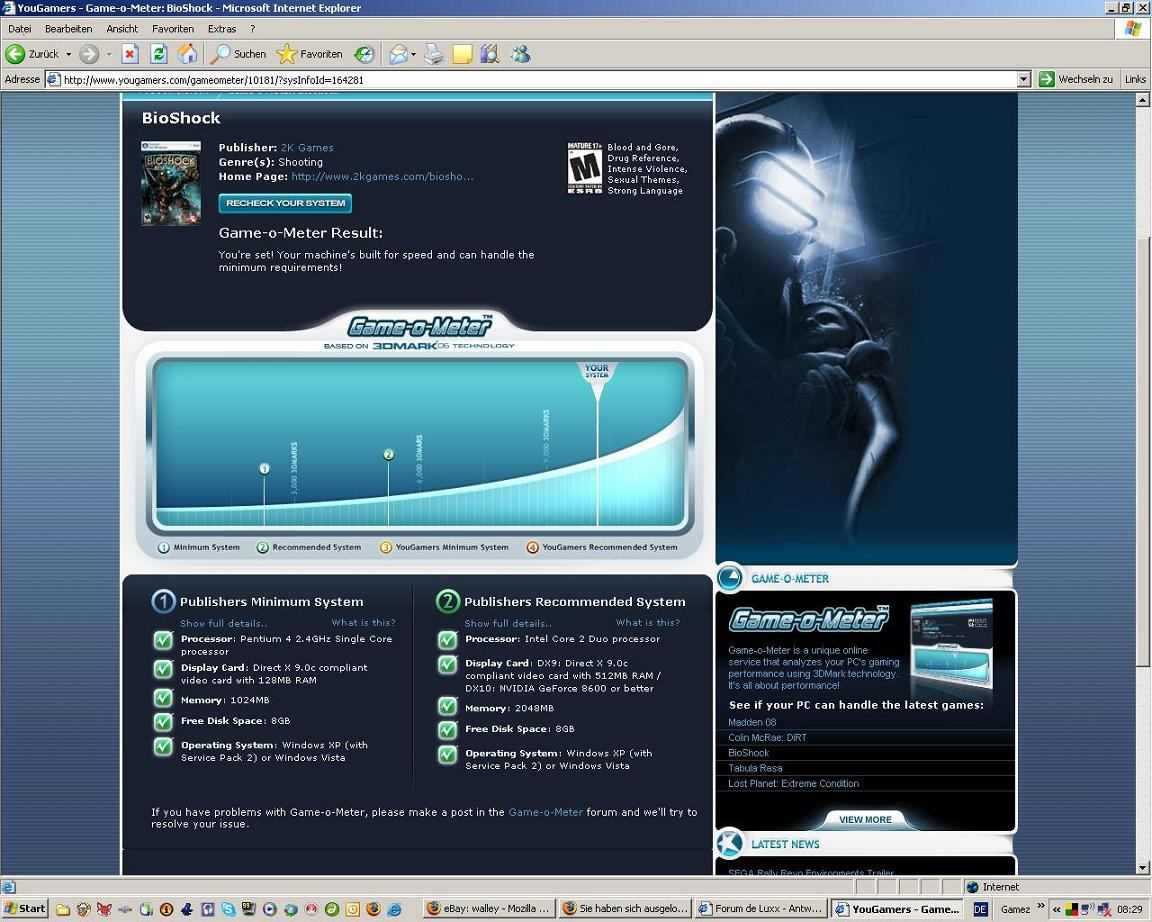Show full details of Minimum System
The image size is (1152, 922).
[223, 623]
